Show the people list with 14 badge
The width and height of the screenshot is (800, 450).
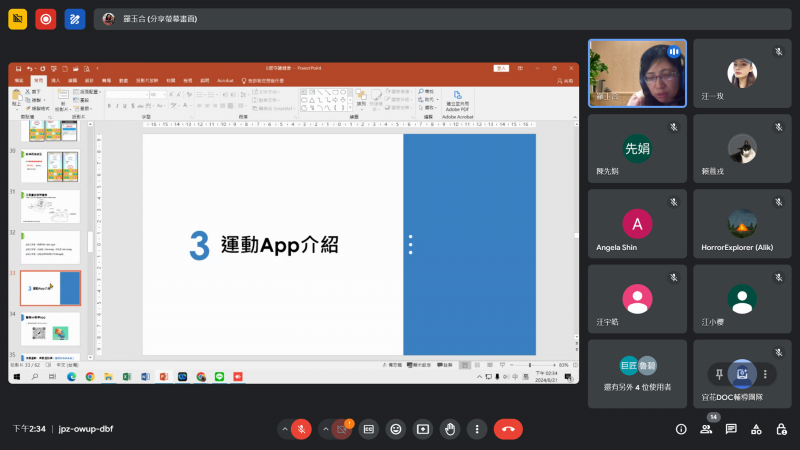(x=707, y=429)
